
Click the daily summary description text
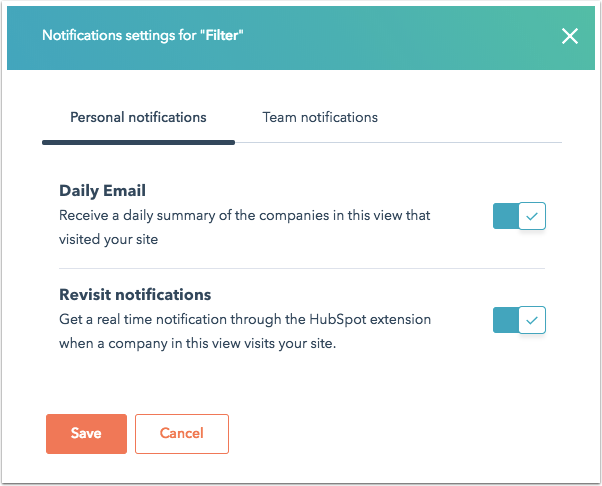pyautogui.click(x=245, y=227)
